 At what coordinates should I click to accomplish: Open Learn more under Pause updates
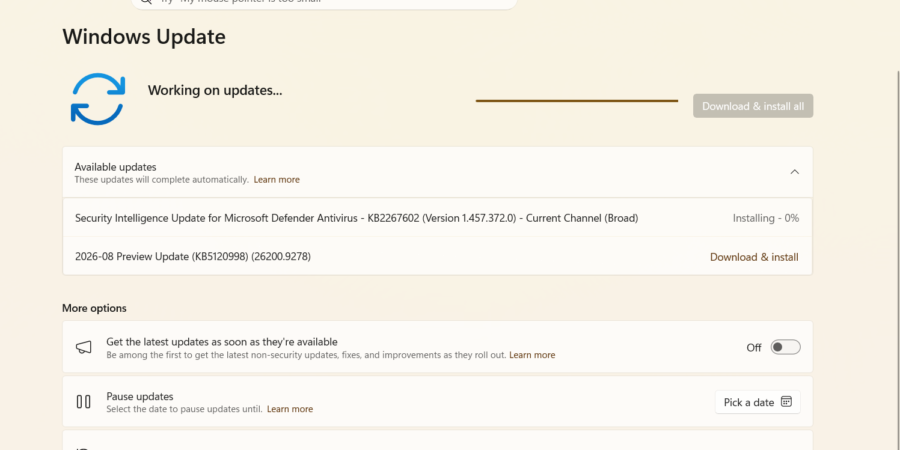pyautogui.click(x=290, y=409)
